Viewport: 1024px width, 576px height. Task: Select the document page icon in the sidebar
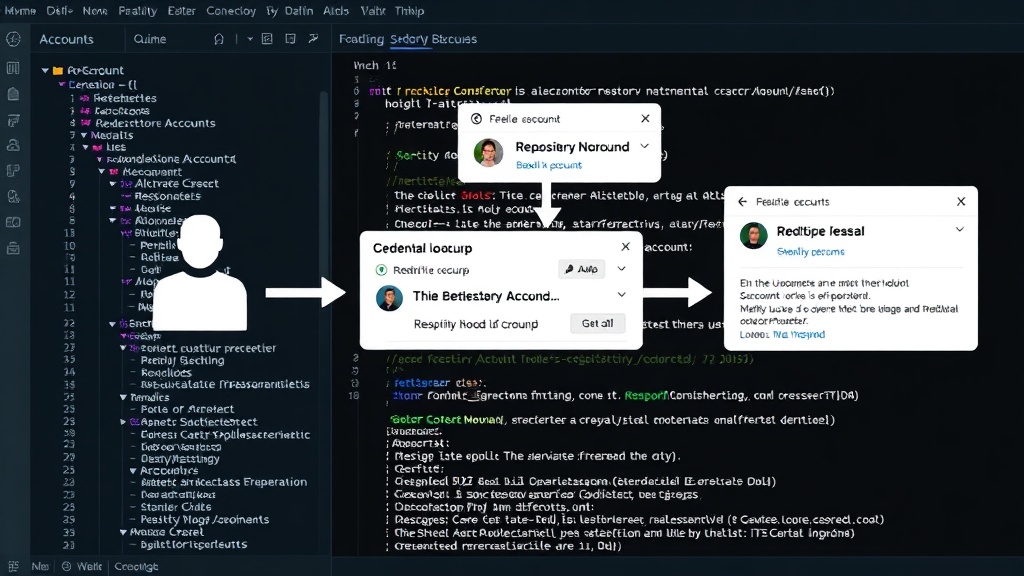point(13,94)
